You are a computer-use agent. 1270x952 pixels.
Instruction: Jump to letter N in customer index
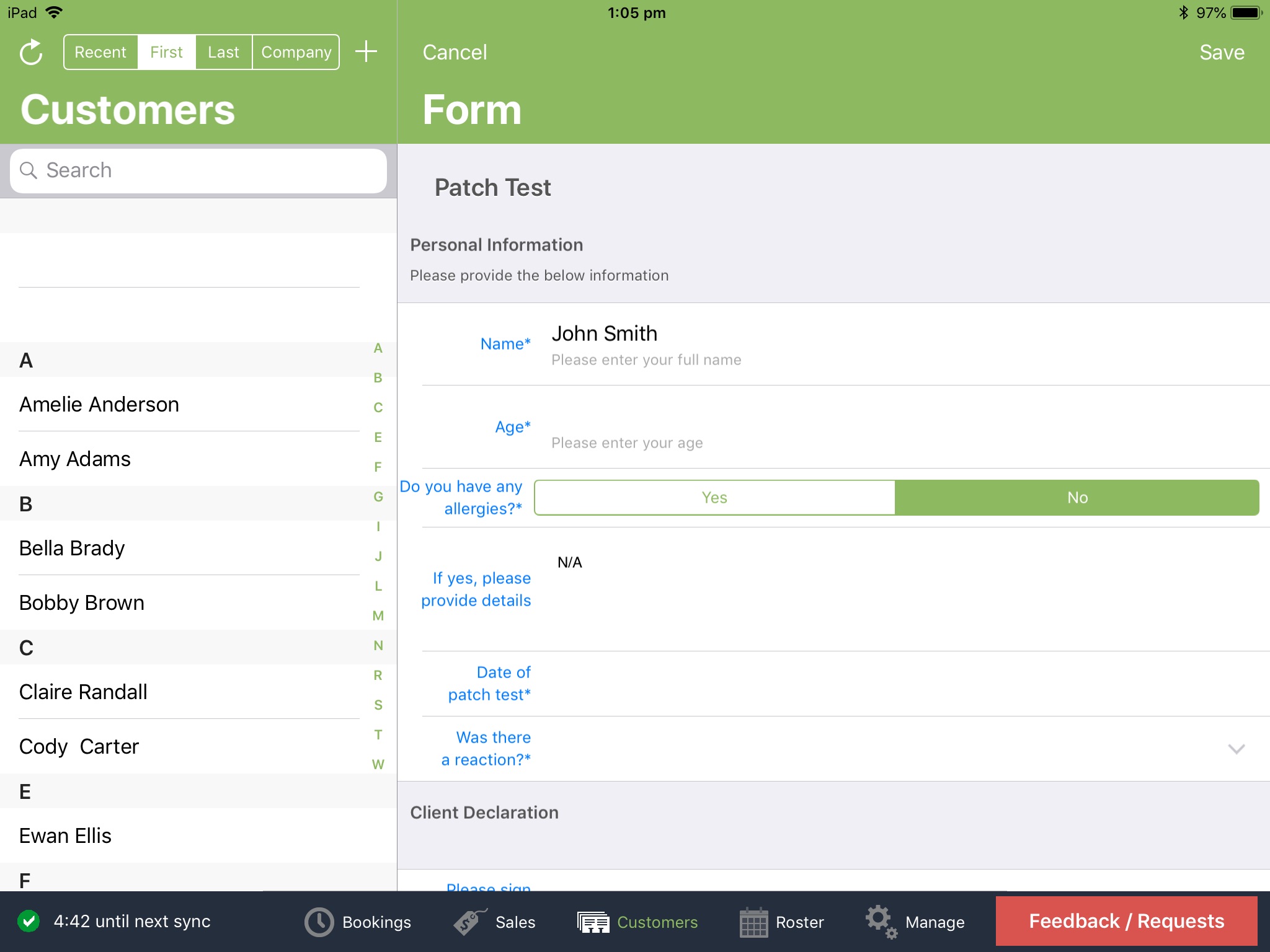(x=378, y=645)
